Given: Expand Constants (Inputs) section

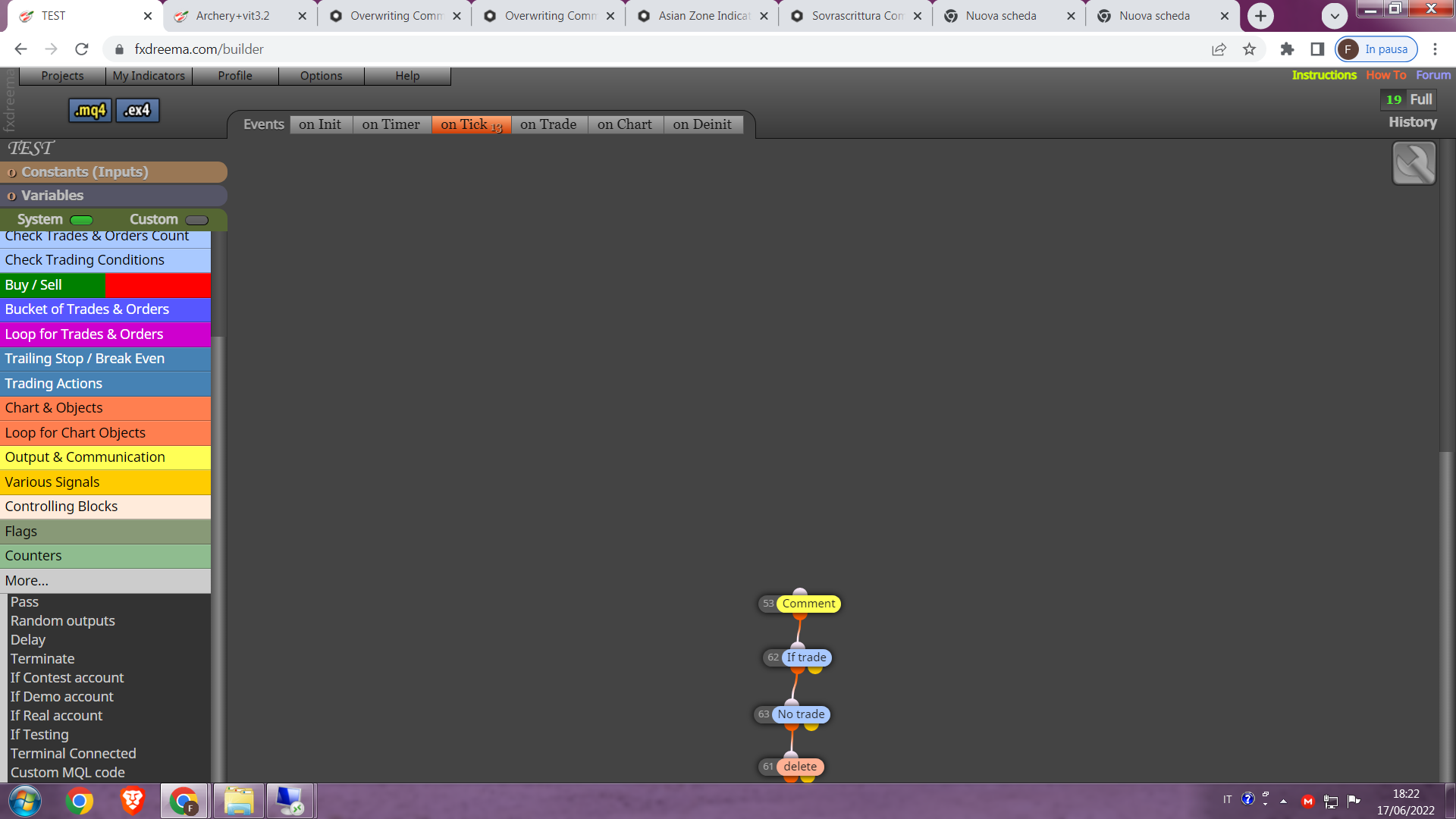Looking at the screenshot, I should pos(114,172).
